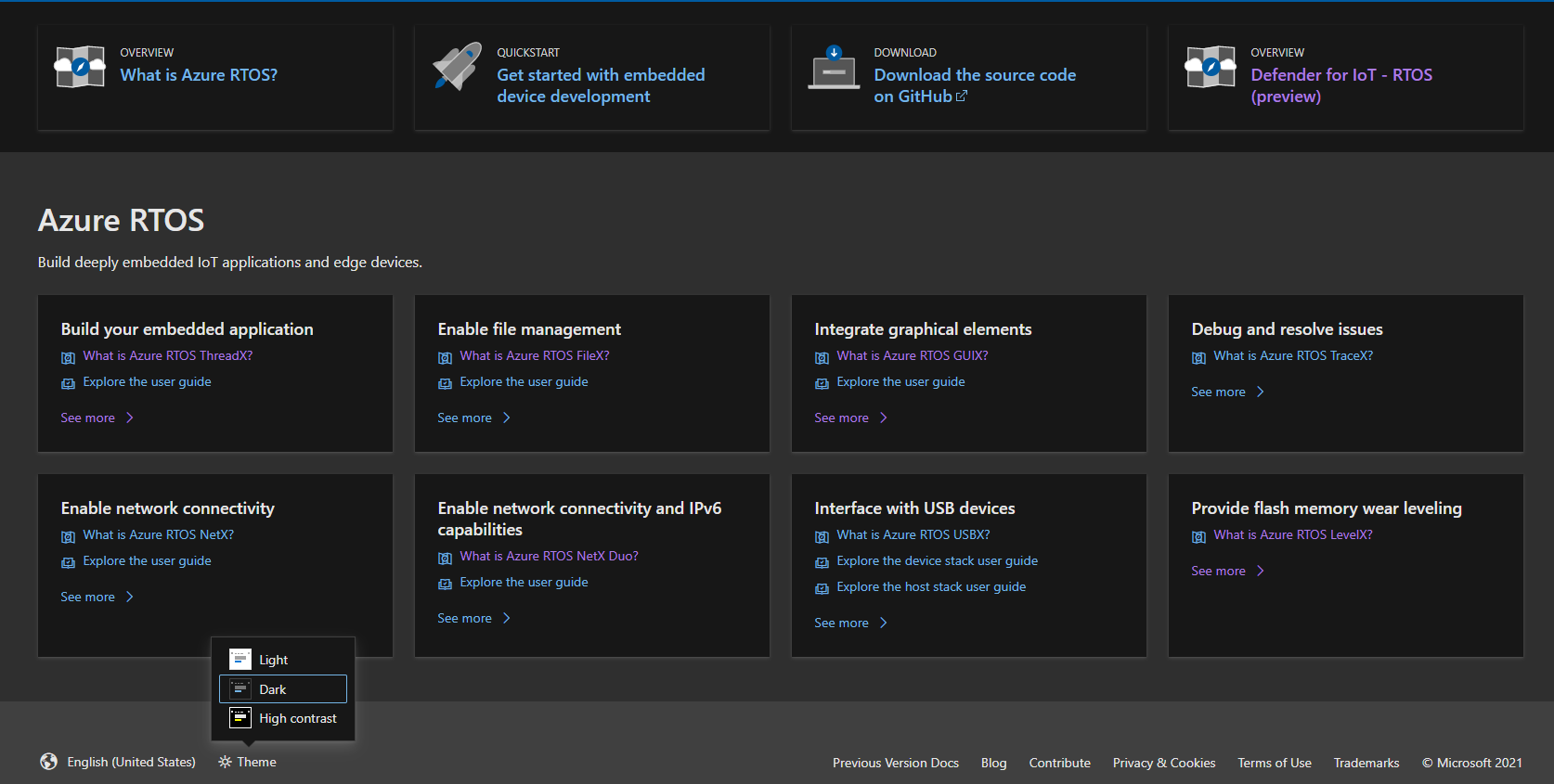Expand See more under Build your embedded application
The image size is (1554, 784).
pos(97,418)
